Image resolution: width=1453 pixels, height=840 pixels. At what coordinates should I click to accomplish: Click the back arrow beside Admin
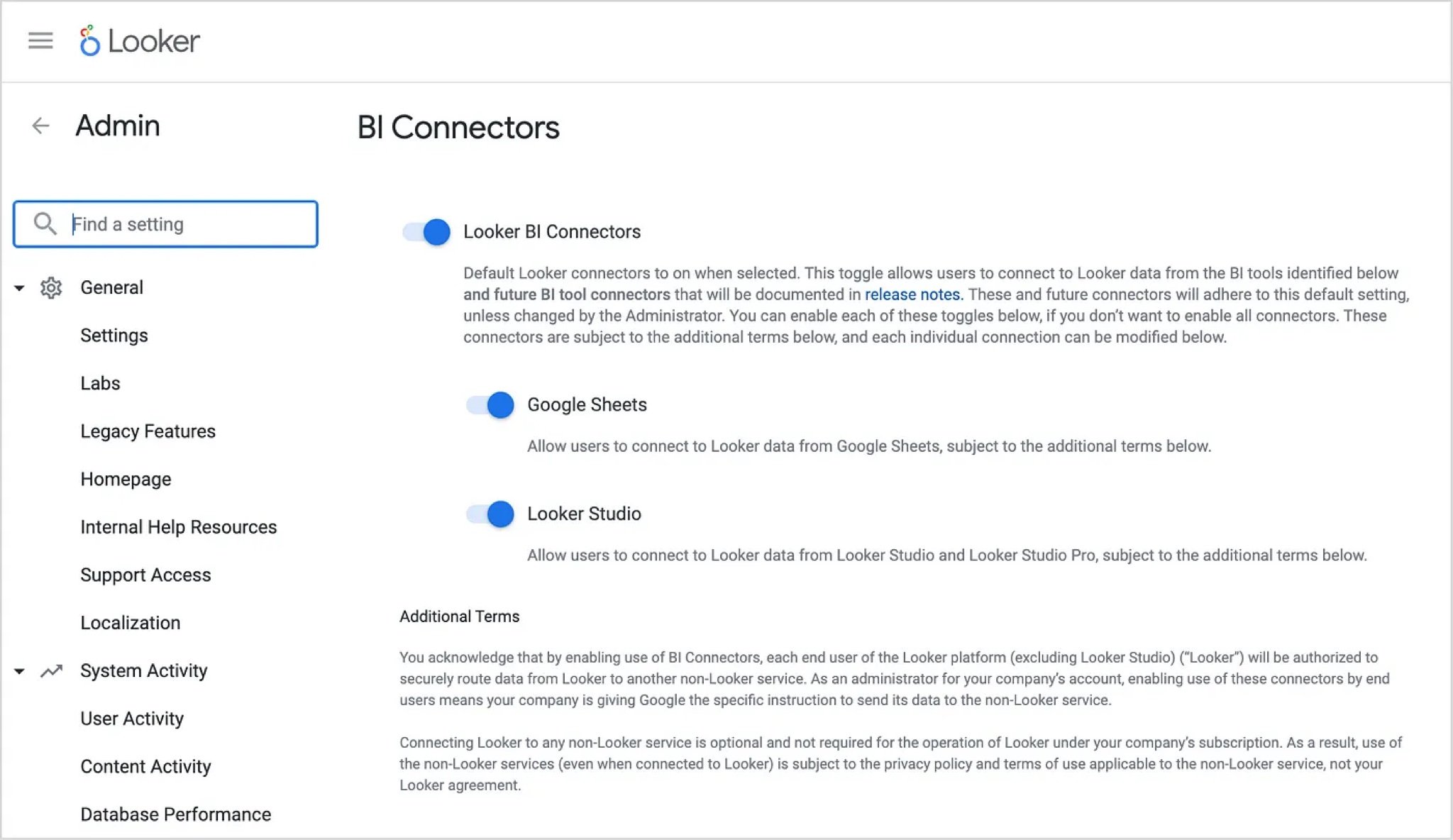click(x=40, y=126)
